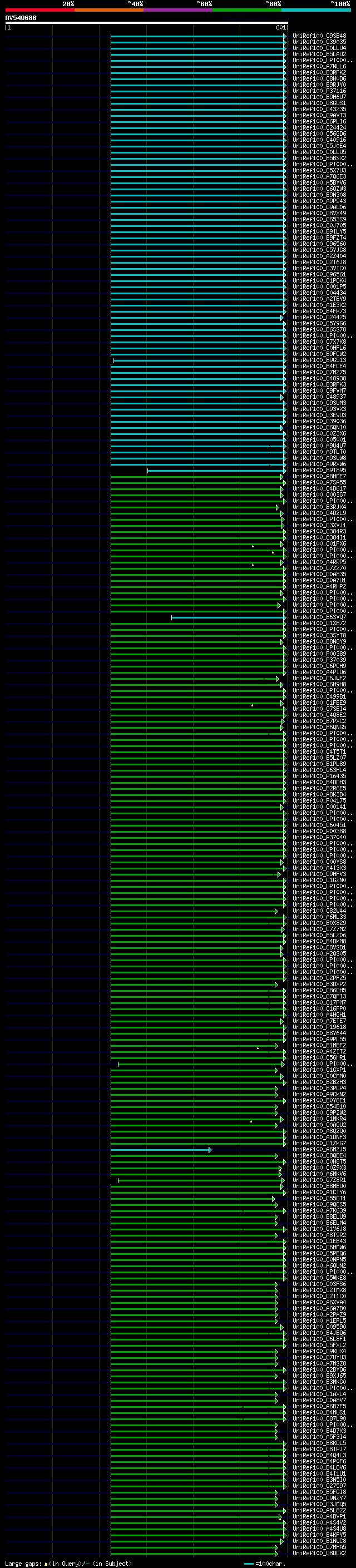
Task: Open the UniRef100_Q27597 entry
Action: tap(319, 1486)
